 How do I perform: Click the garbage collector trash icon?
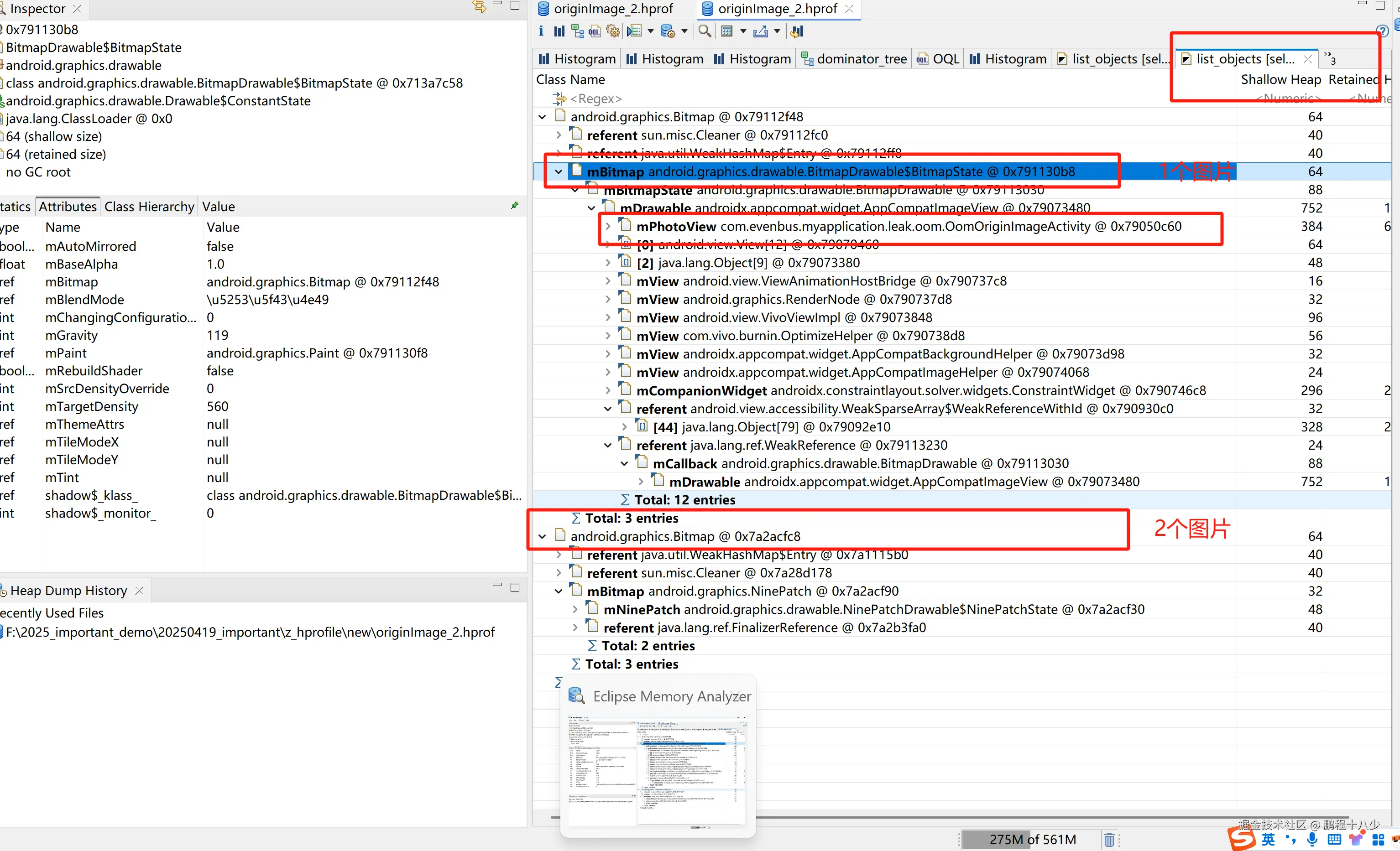(x=1109, y=840)
